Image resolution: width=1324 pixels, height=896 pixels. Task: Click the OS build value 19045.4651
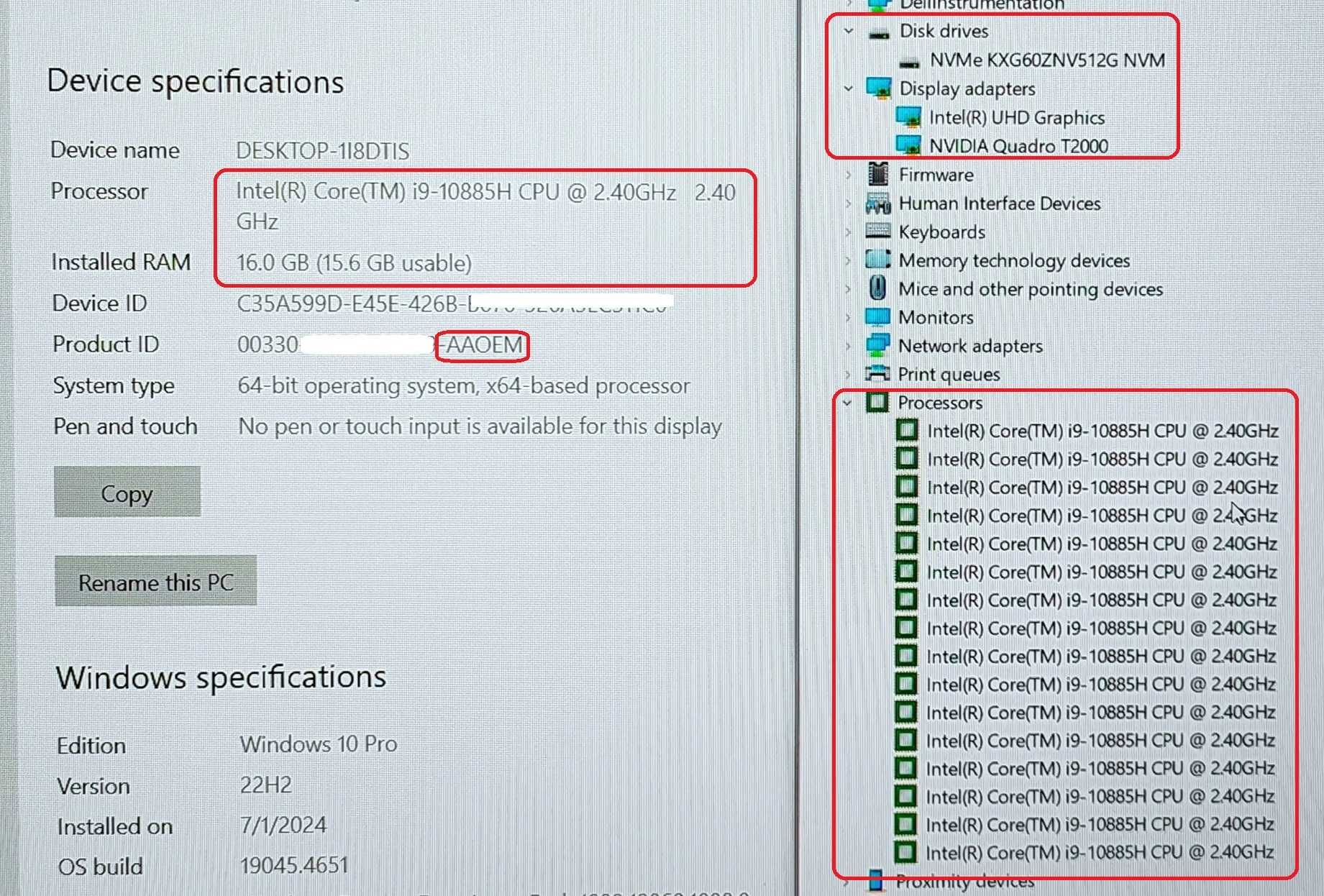[x=293, y=864]
